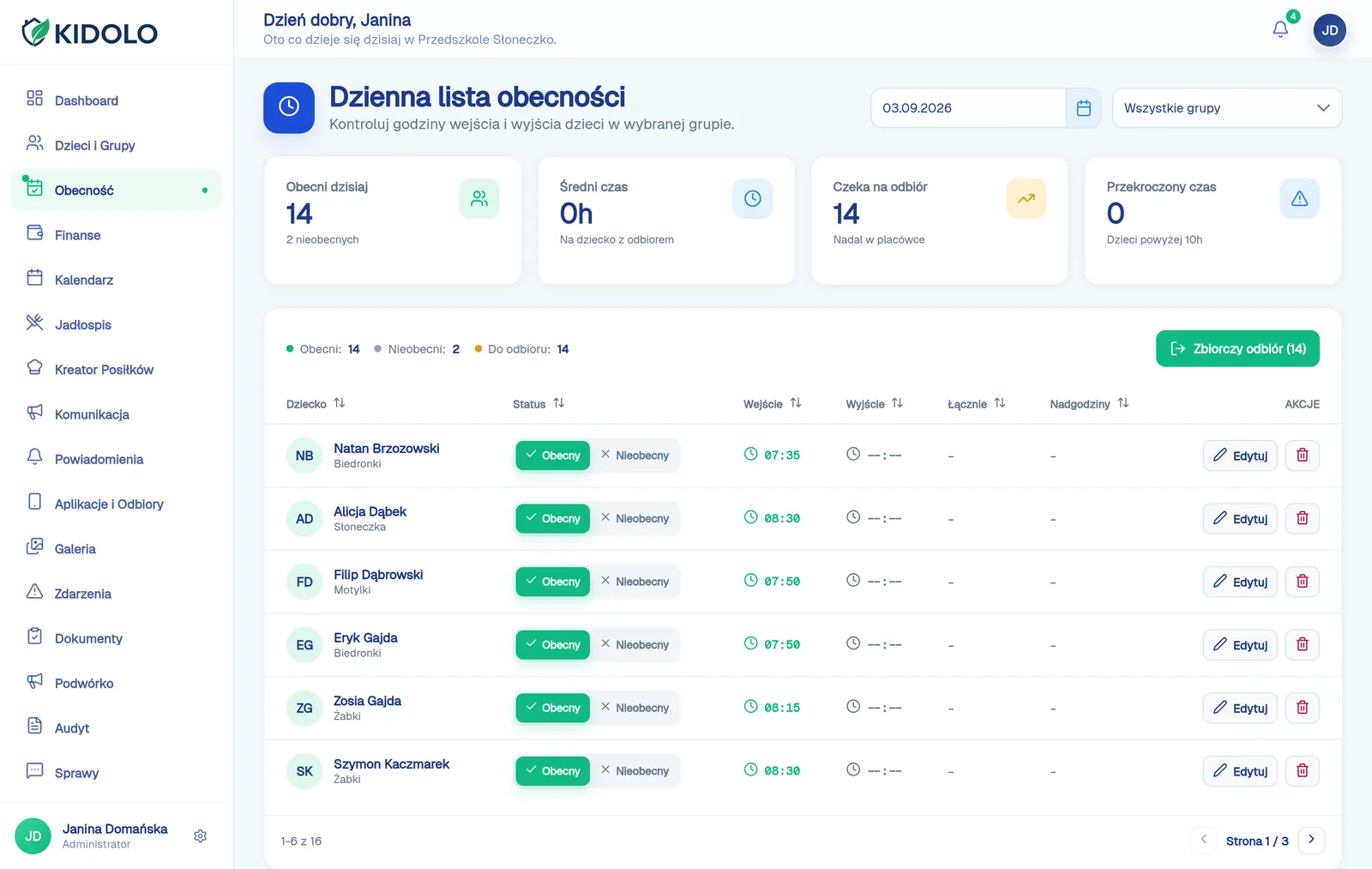Click trash icon in Zosia Gajda row

[x=1302, y=708]
